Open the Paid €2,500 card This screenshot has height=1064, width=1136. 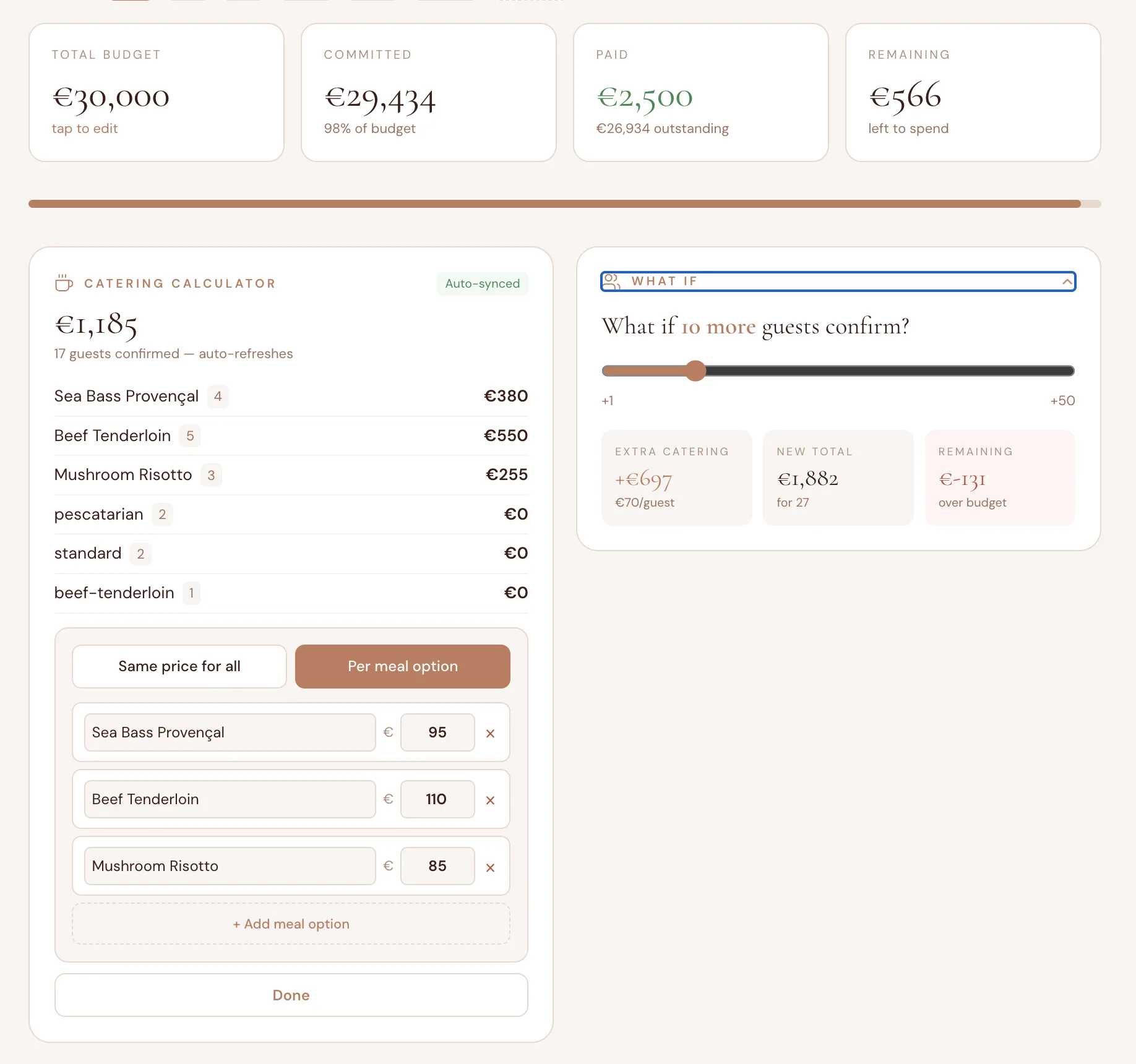[x=701, y=93]
